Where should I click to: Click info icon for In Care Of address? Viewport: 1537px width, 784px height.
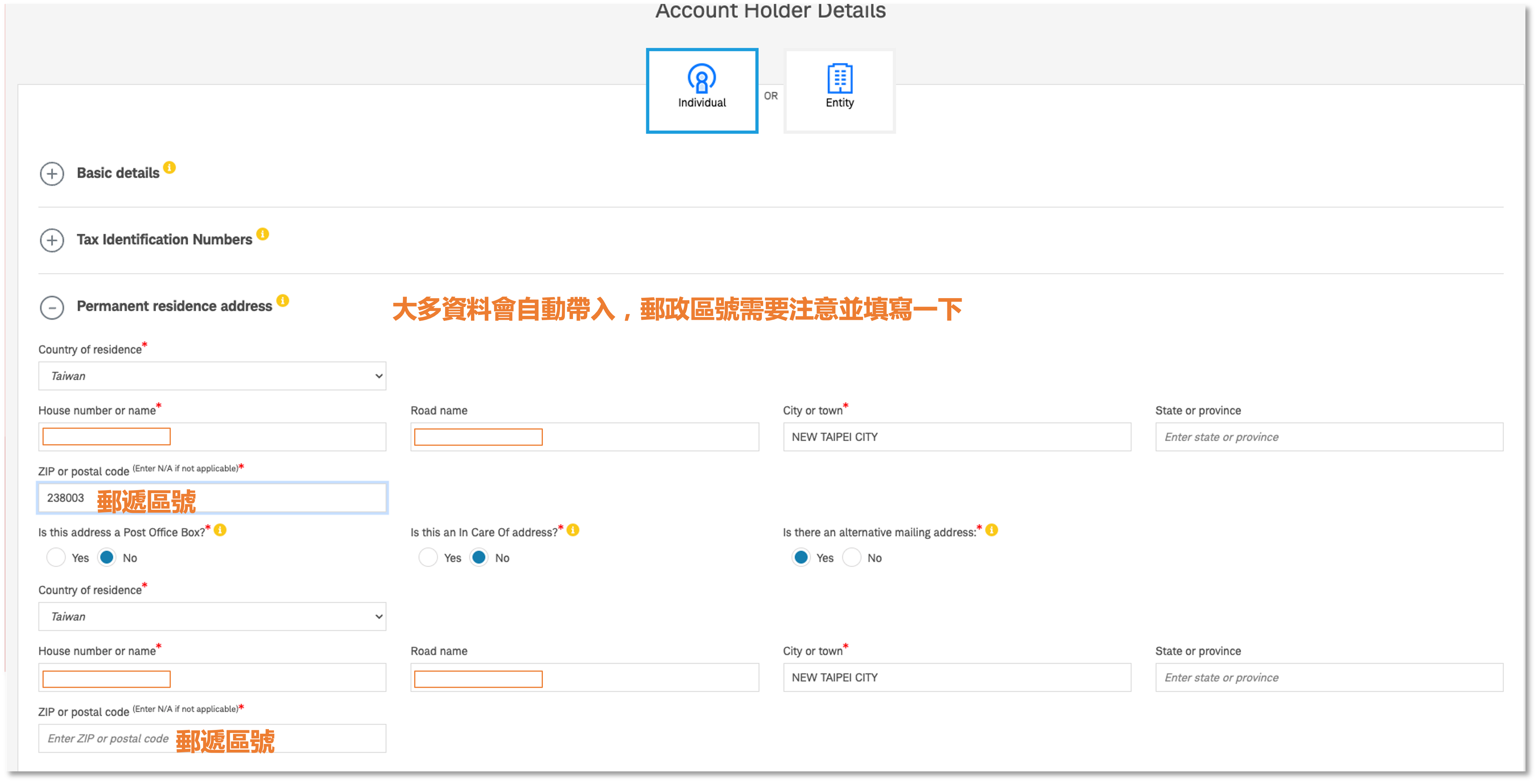(573, 530)
